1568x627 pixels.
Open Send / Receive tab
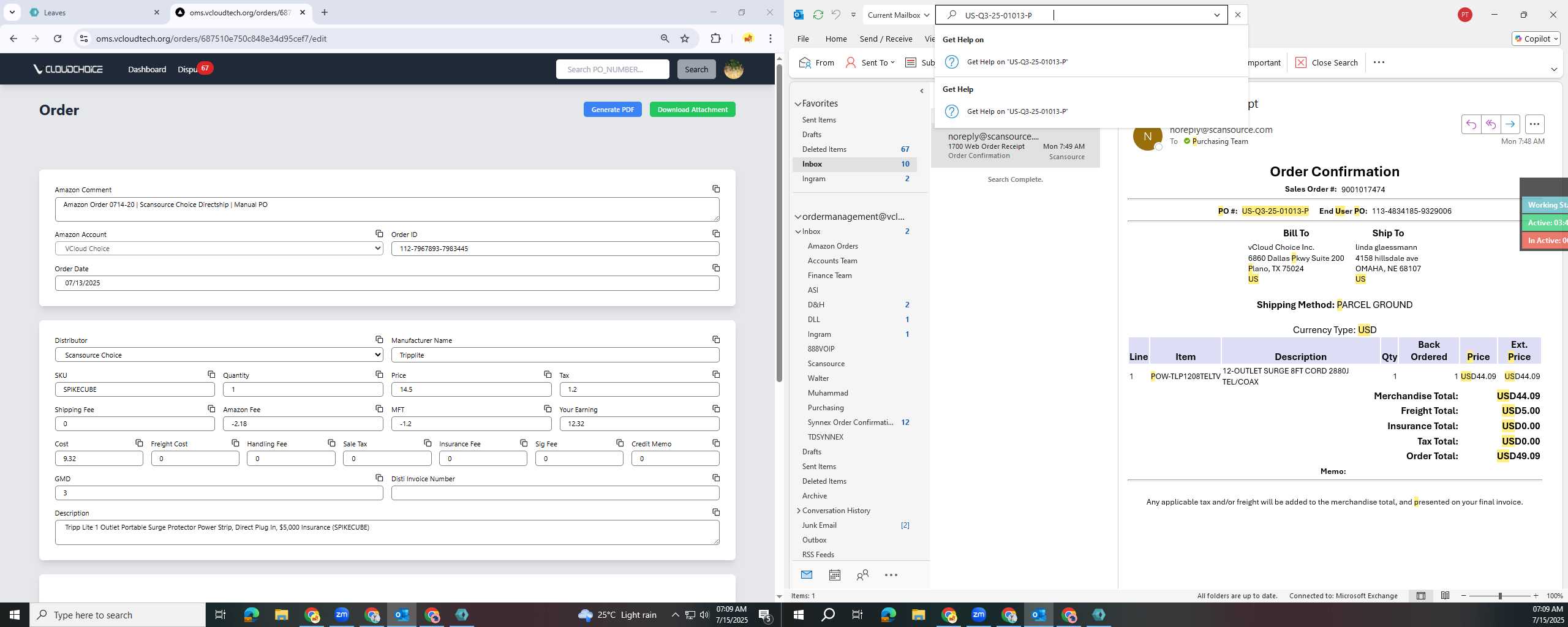tap(886, 39)
